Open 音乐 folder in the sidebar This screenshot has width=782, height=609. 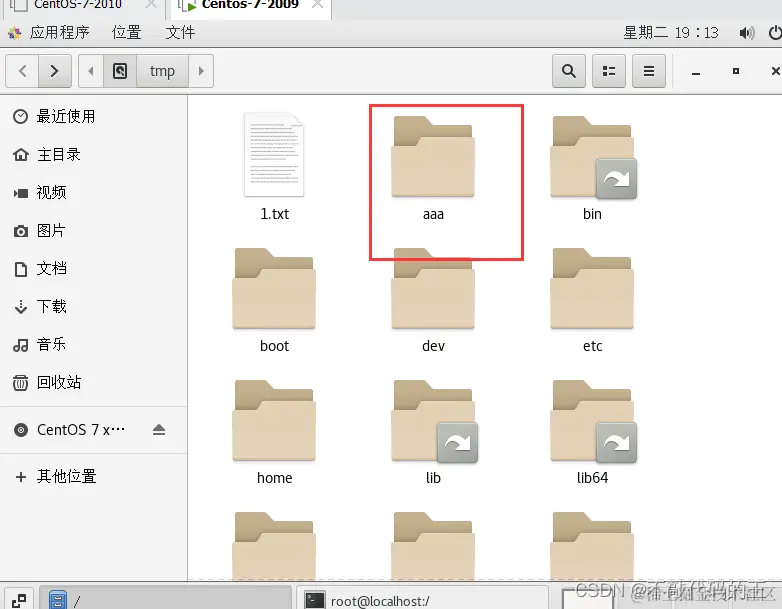(x=94, y=344)
